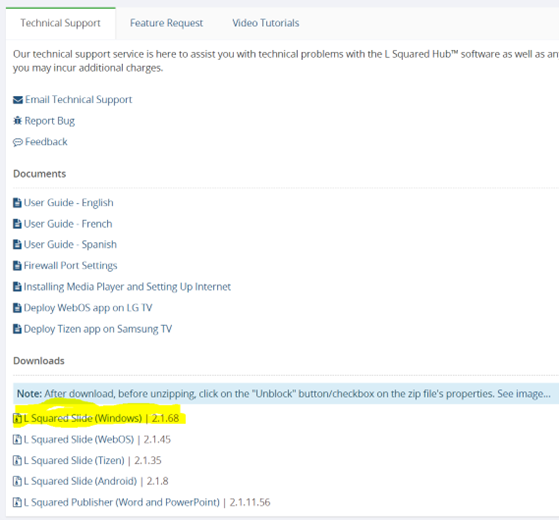
Task: Open the Feedback link
Action: coord(46,142)
